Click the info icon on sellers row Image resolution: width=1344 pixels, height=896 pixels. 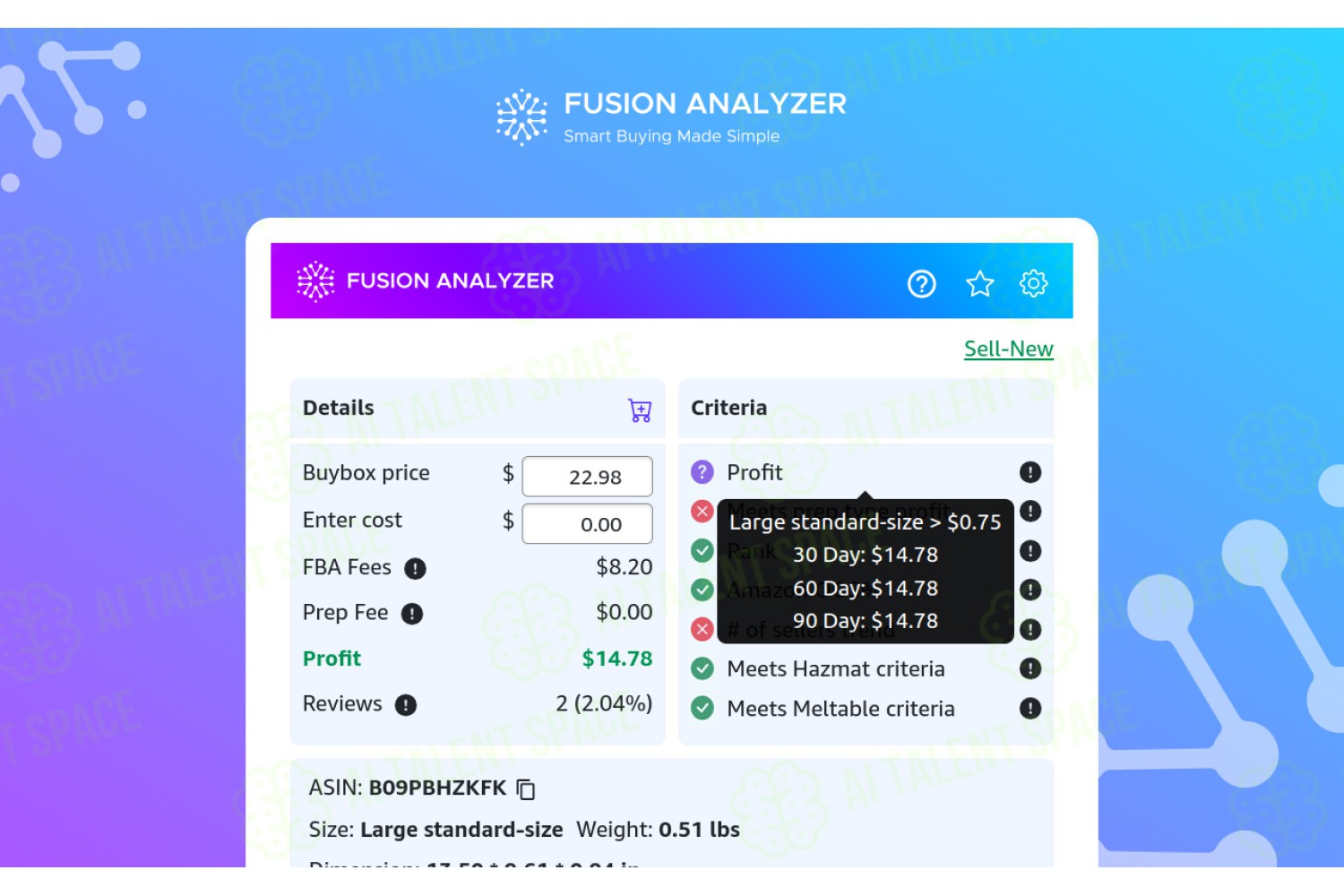click(x=1030, y=630)
